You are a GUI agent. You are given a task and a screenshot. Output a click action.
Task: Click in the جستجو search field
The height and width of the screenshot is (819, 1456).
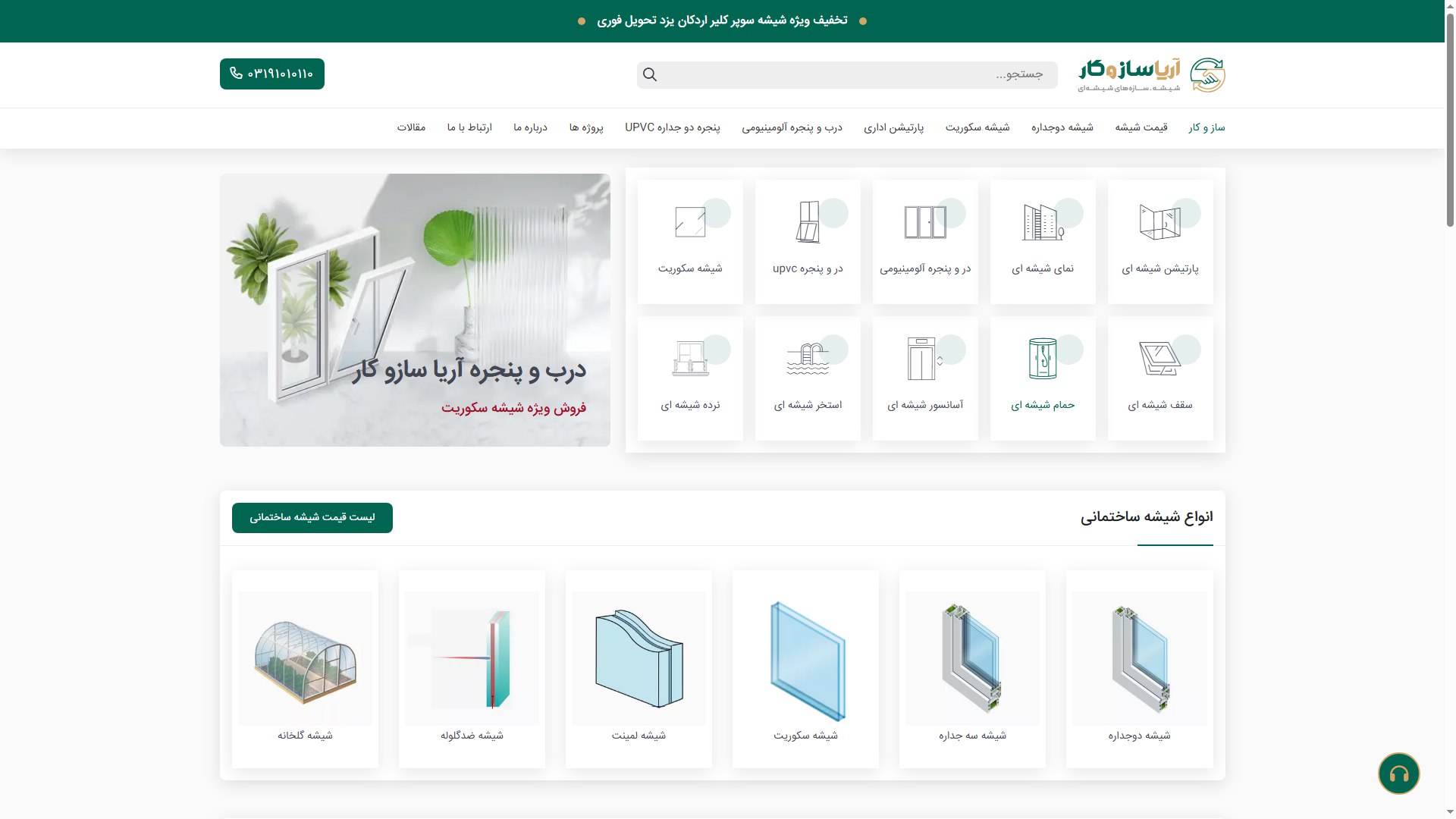tap(847, 74)
